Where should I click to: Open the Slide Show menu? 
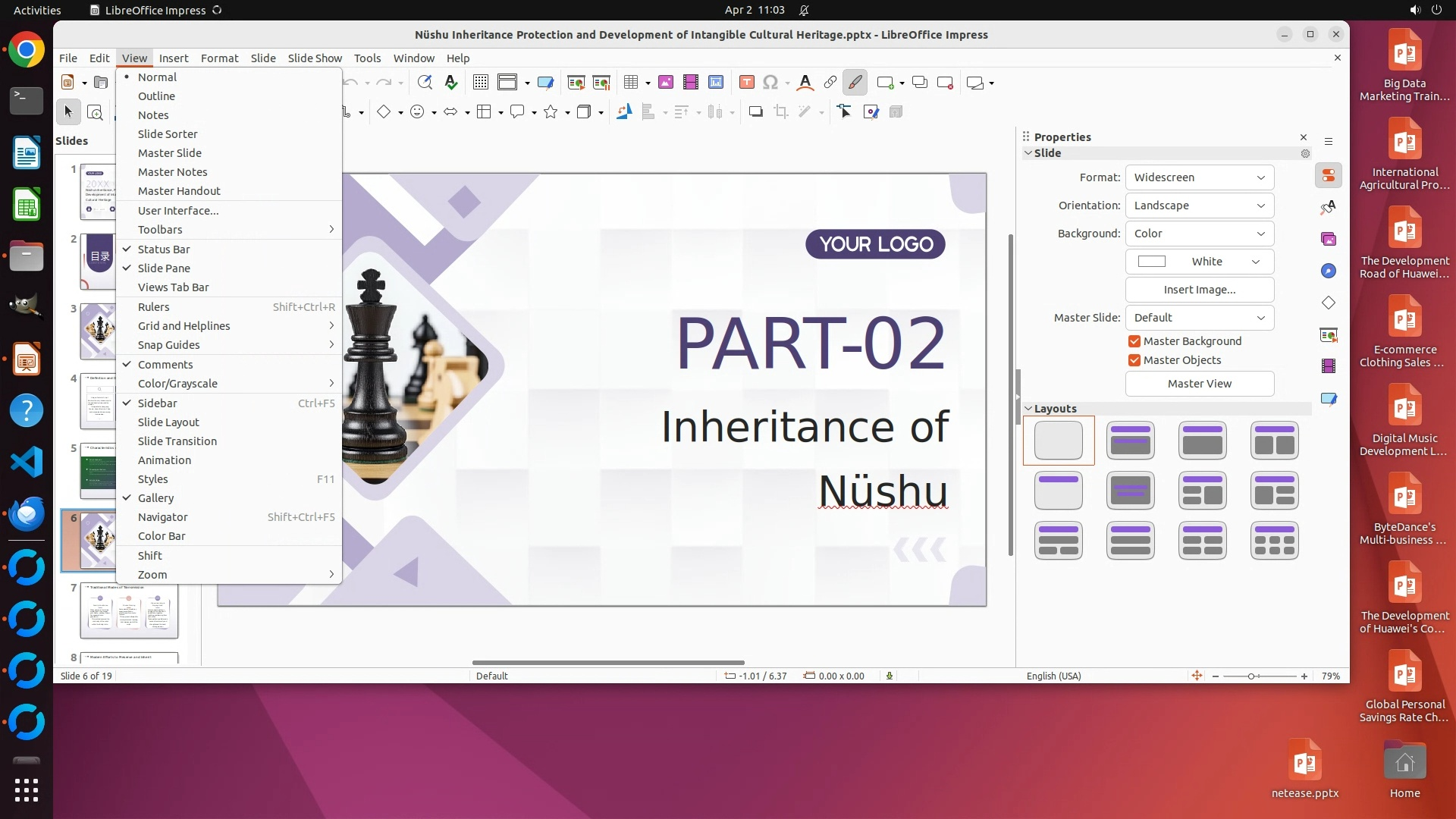tap(315, 58)
